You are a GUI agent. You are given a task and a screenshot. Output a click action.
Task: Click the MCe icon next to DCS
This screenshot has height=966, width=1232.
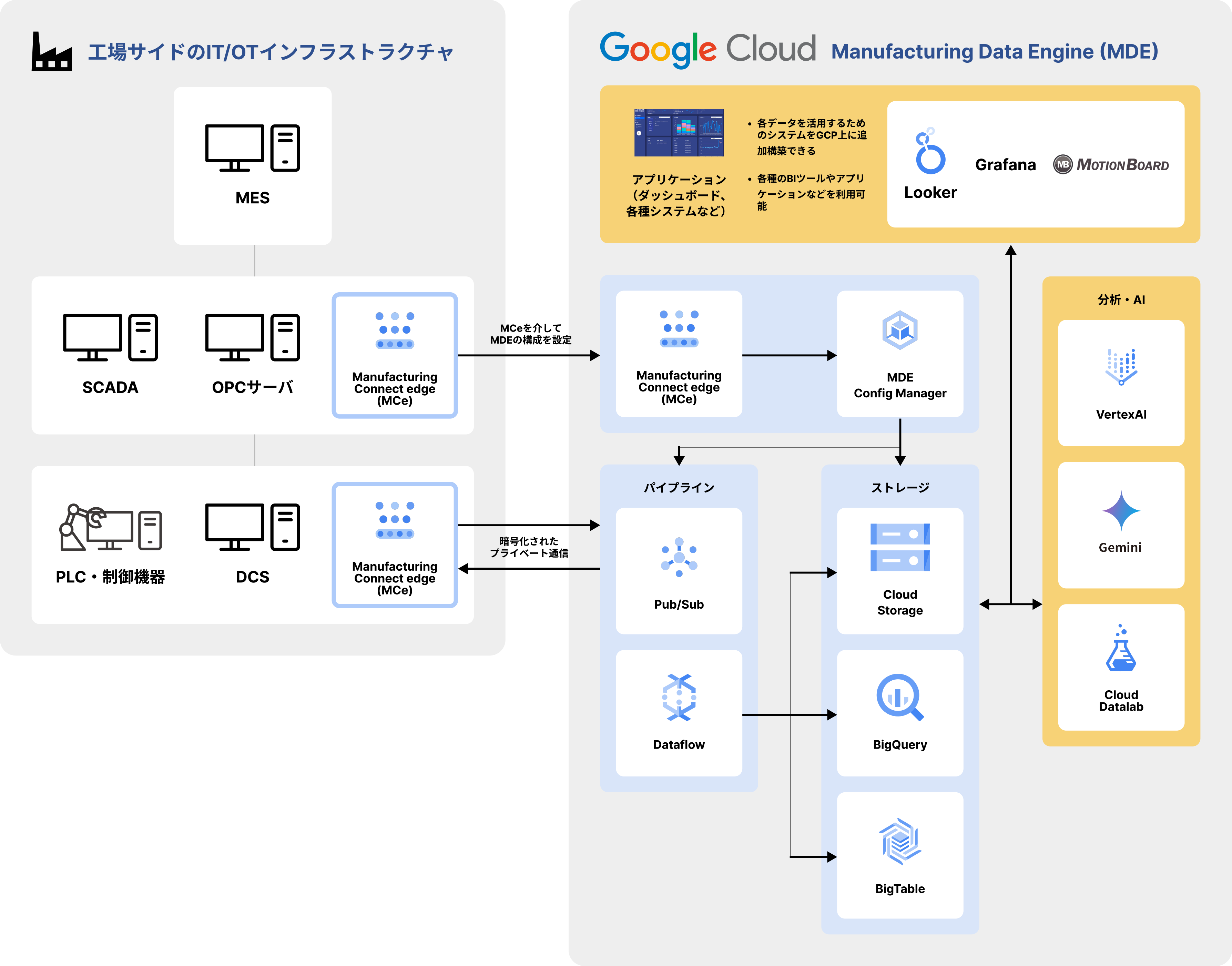(395, 520)
